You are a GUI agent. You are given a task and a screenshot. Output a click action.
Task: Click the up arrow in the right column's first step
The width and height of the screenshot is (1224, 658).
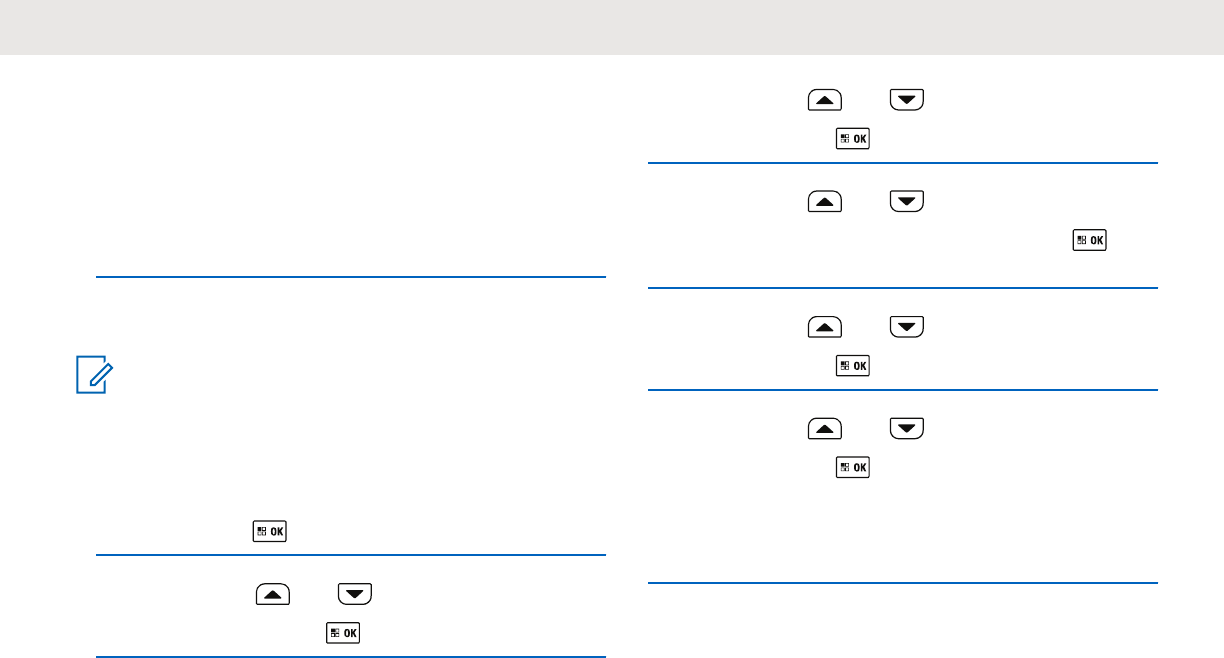point(825,100)
